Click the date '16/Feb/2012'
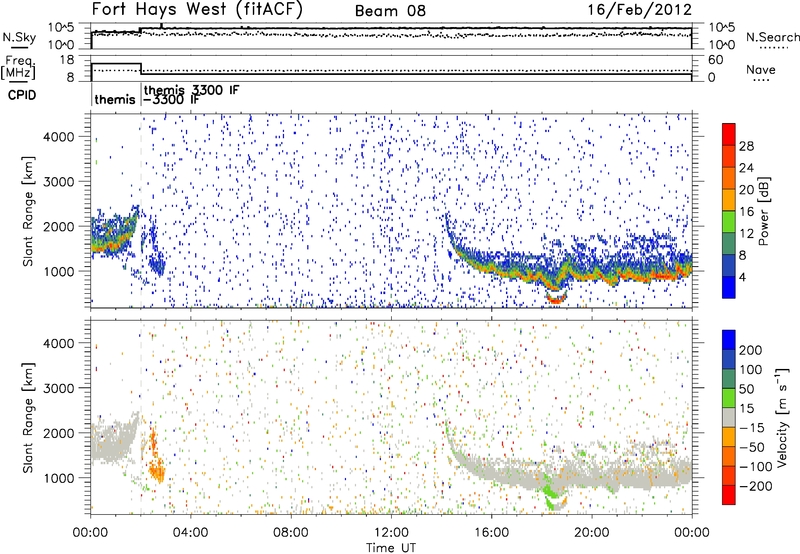The image size is (800, 554). pos(639,10)
